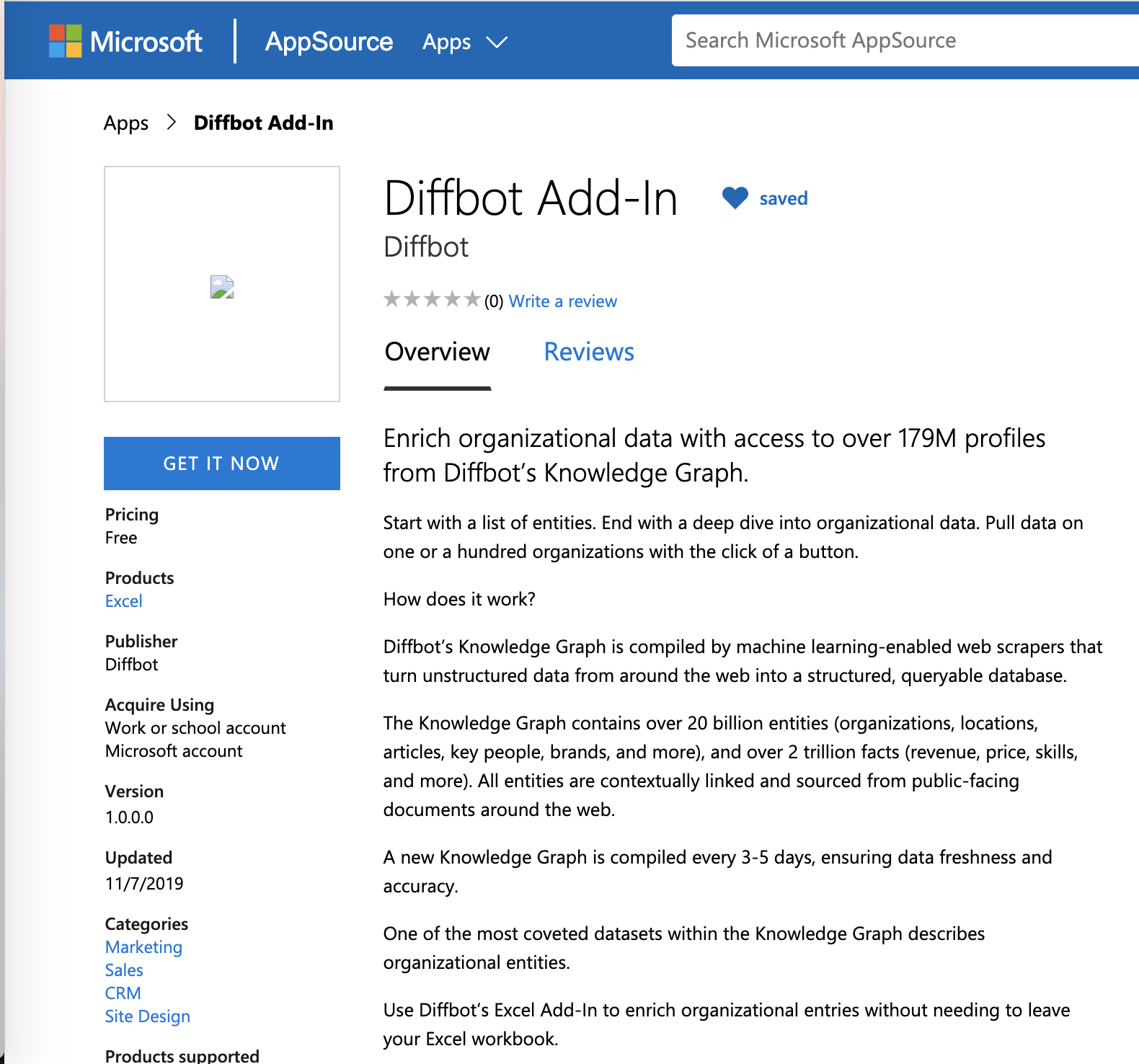This screenshot has height=1064, width=1139.
Task: Click the Diffbot Add-In logo thumbnail
Action: pos(222,284)
